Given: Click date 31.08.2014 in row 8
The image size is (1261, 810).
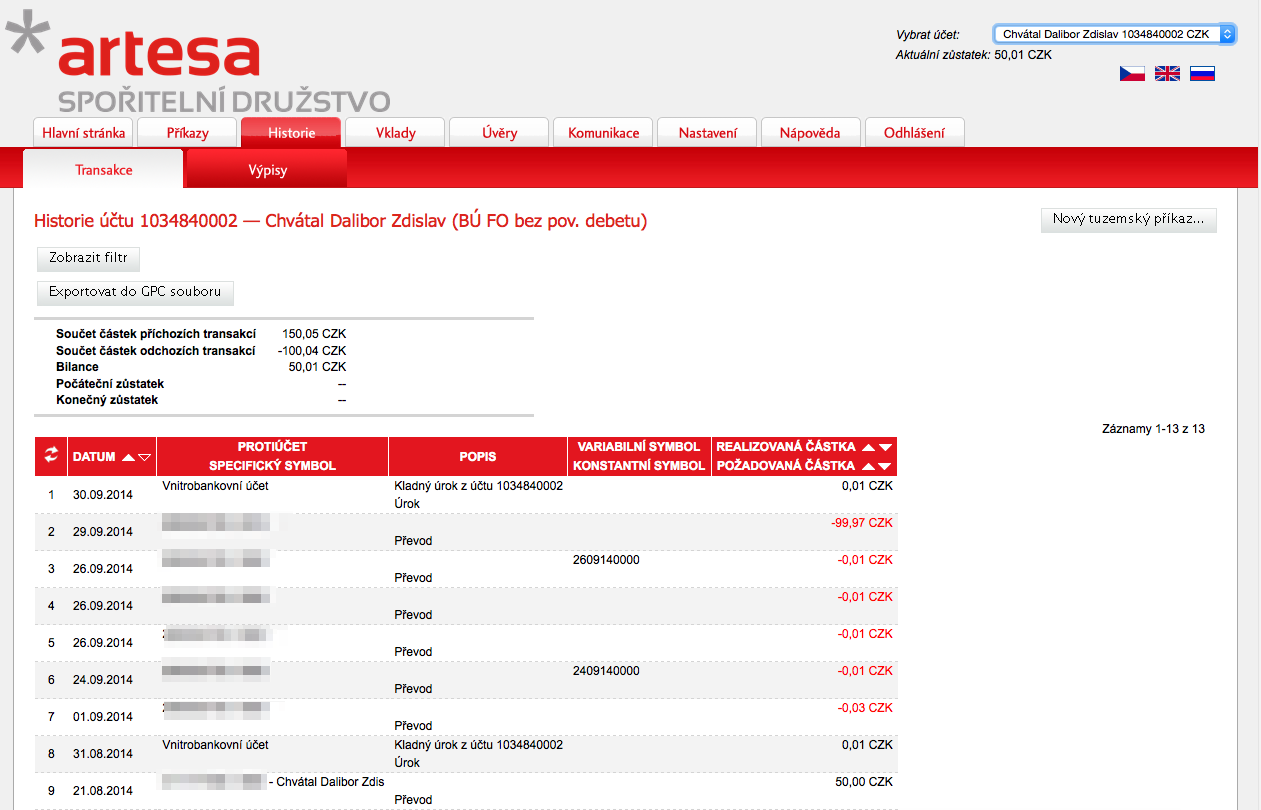Looking at the screenshot, I should click(103, 753).
